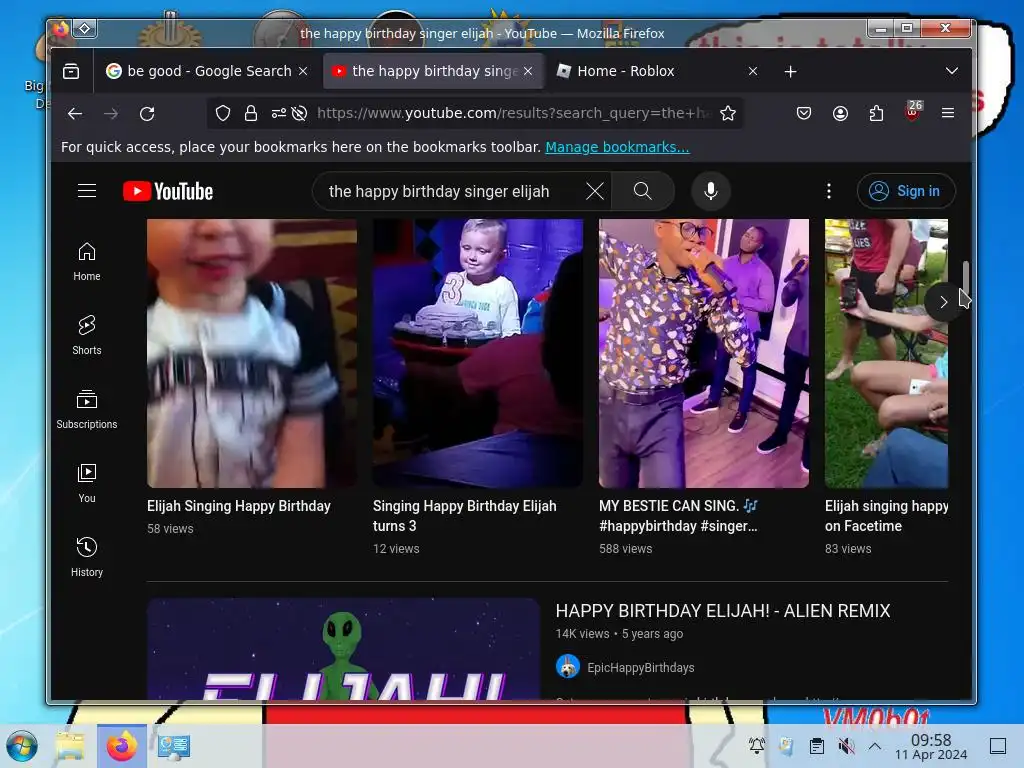
Task: Expand the system tray hidden icons arrow
Action: click(x=875, y=746)
